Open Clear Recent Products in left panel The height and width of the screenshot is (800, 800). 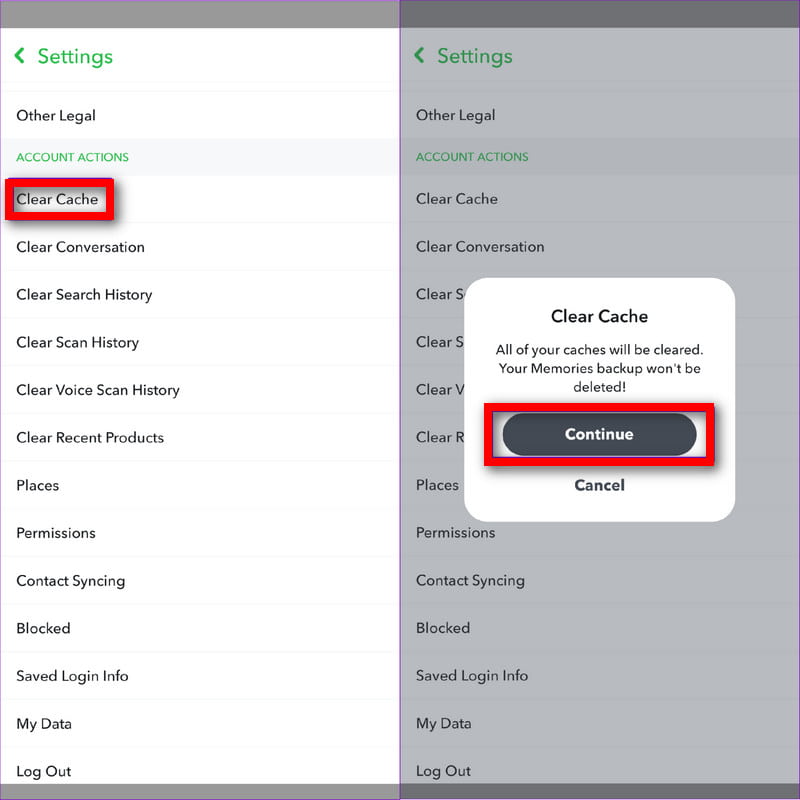90,438
